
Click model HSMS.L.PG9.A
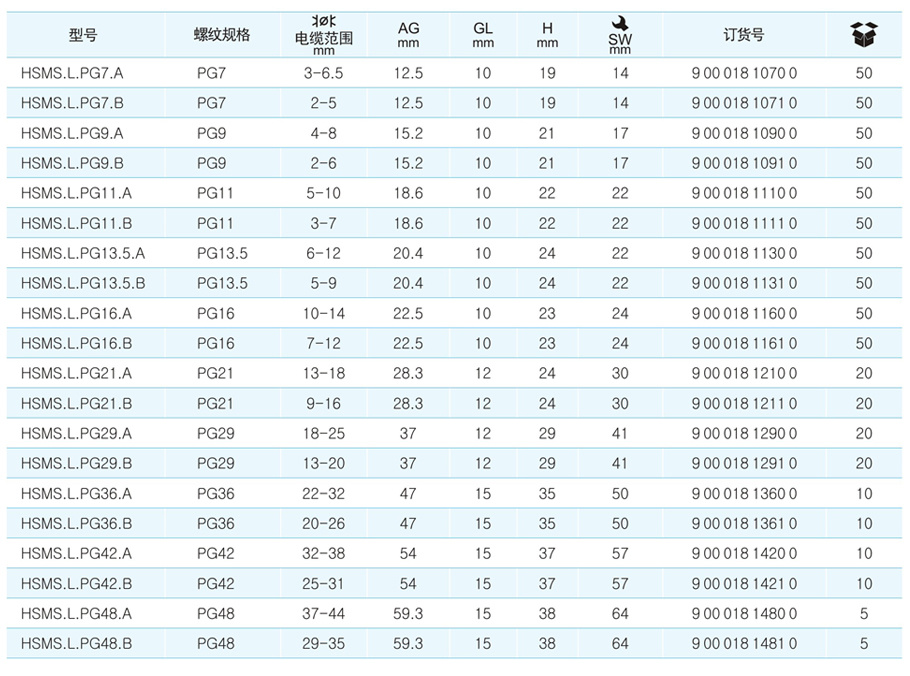[x=72, y=133]
